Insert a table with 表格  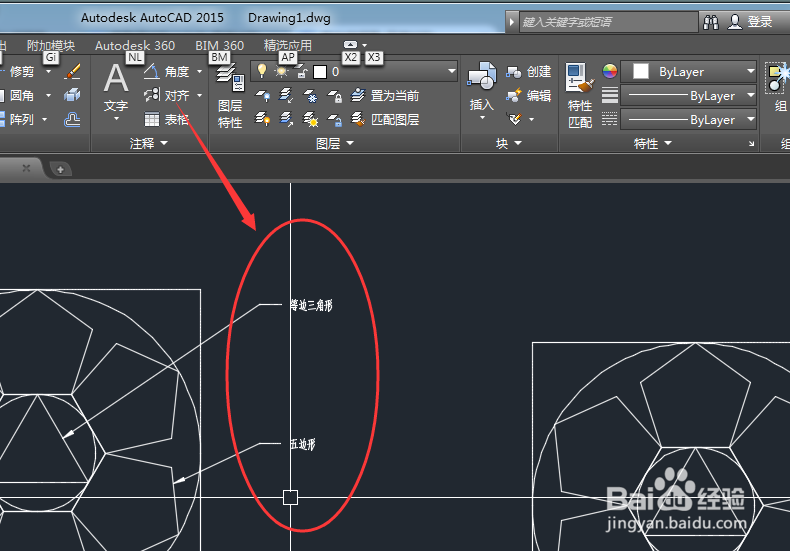pyautogui.click(x=152, y=119)
